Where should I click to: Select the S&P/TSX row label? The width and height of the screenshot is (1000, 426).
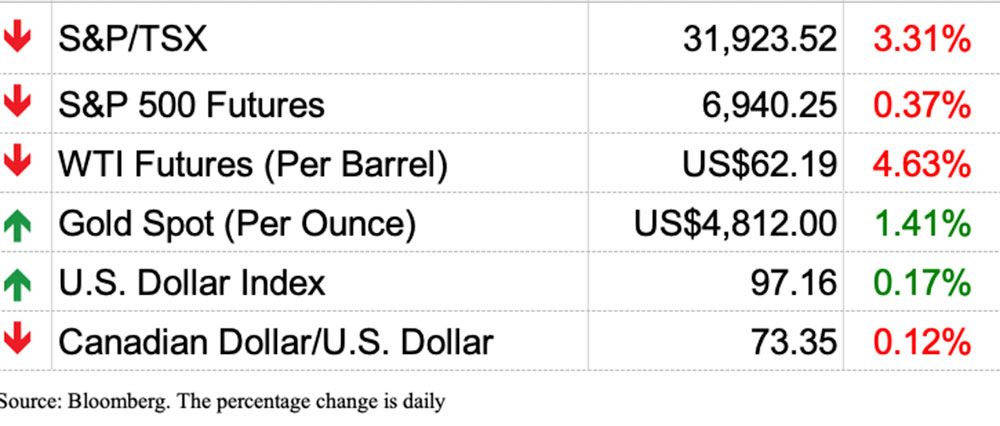(x=133, y=39)
